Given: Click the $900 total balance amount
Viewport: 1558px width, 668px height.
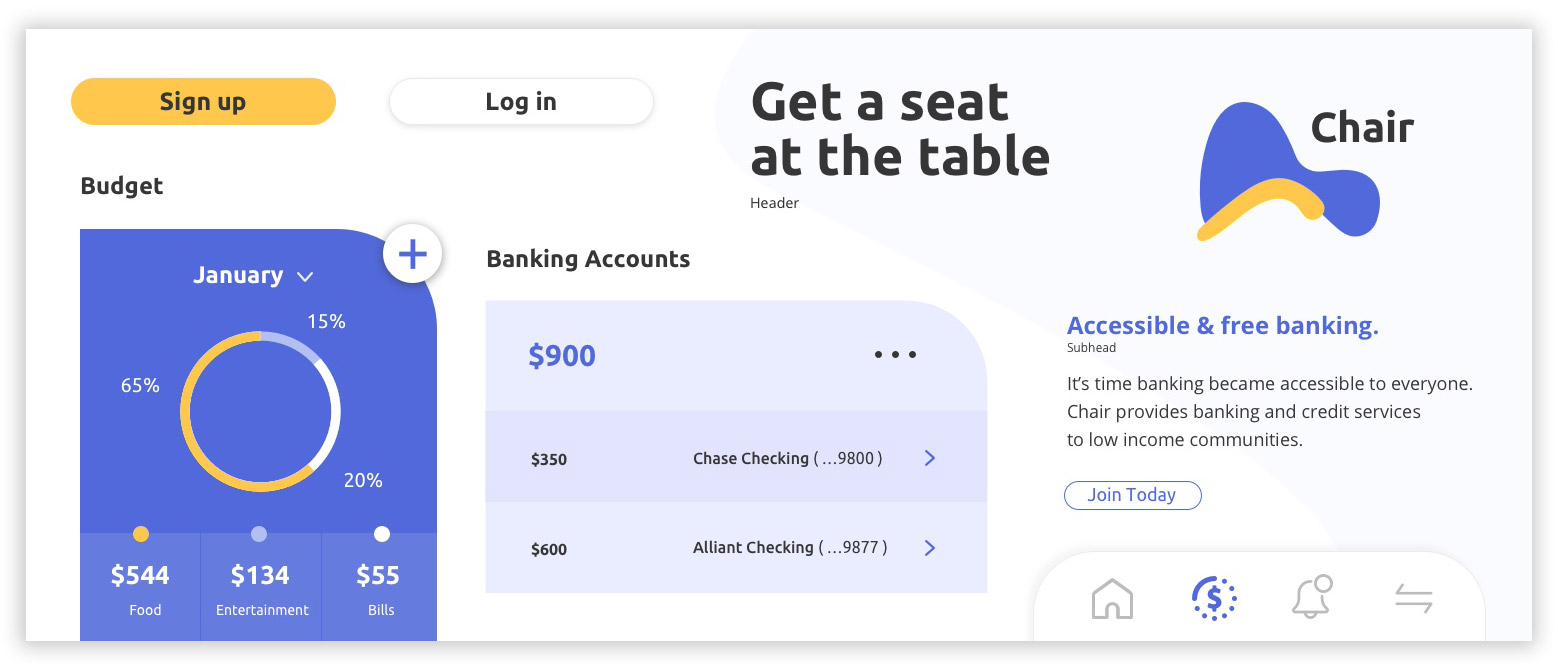Looking at the screenshot, I should pos(562,355).
